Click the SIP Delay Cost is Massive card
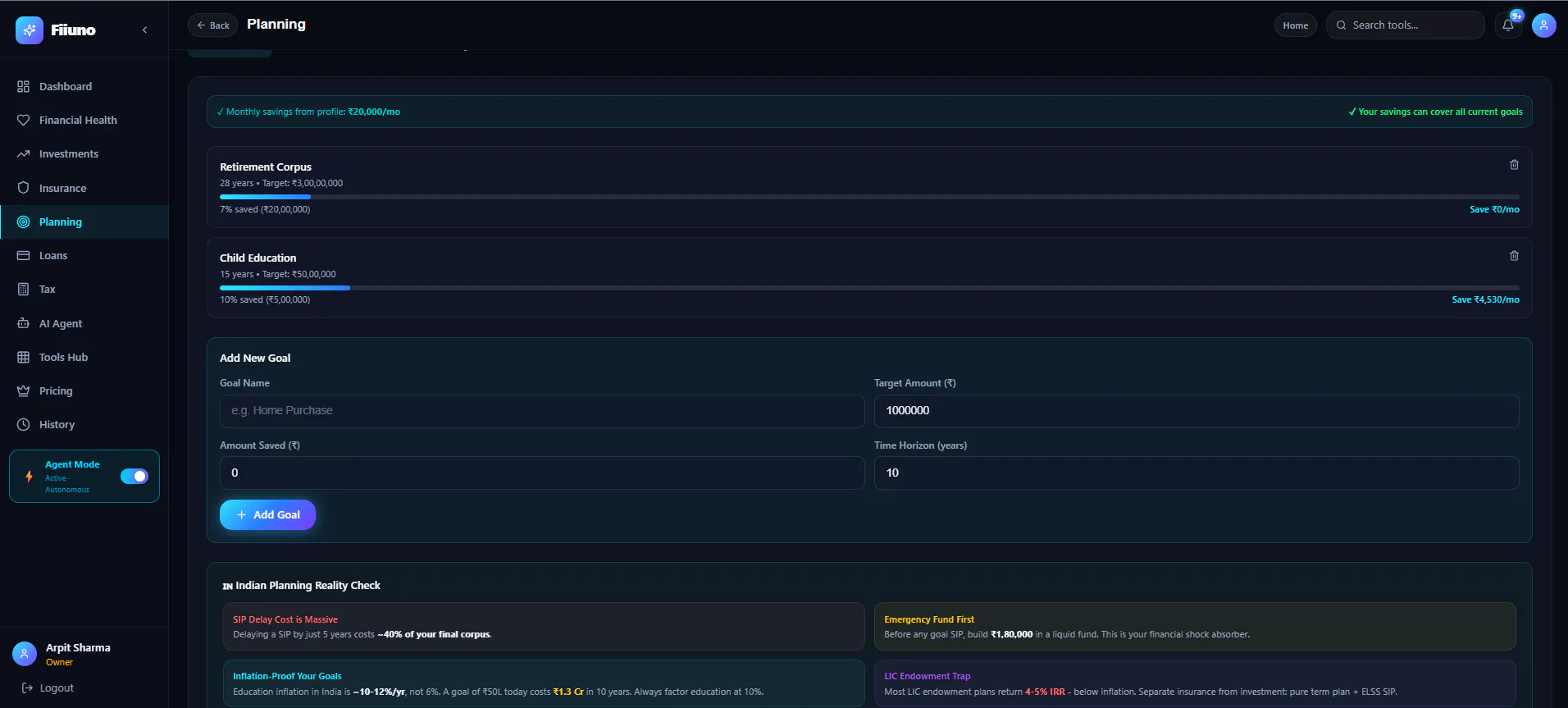The image size is (1568, 708). (544, 627)
